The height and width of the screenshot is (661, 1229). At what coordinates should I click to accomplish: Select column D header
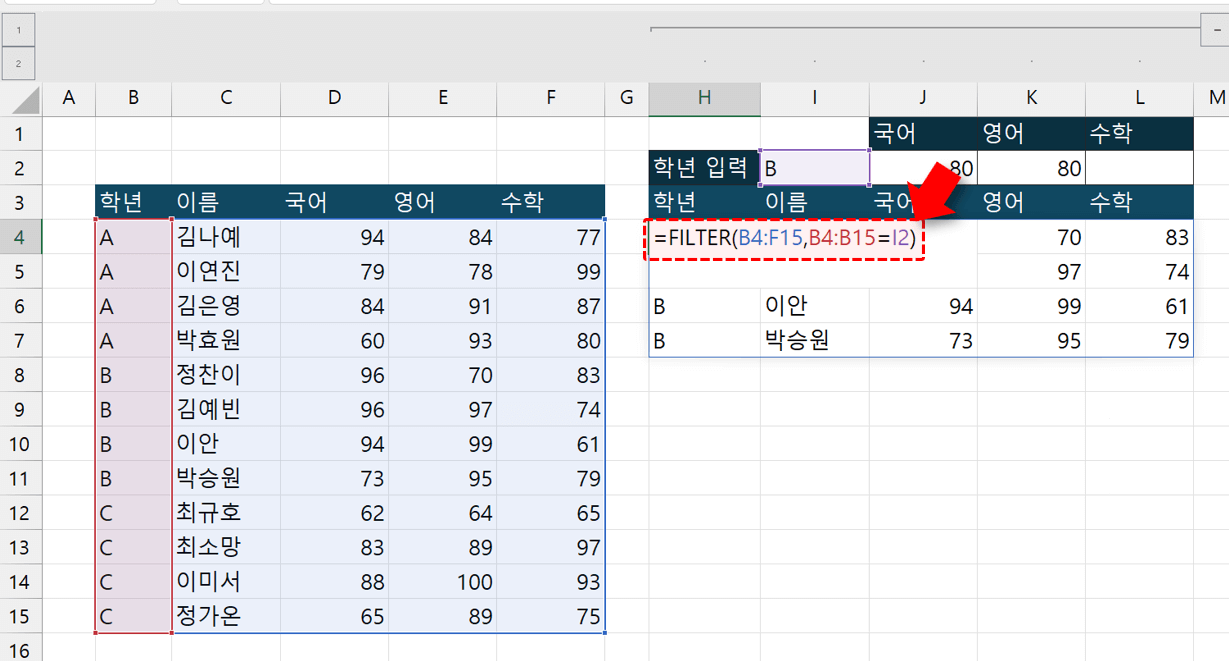point(334,98)
